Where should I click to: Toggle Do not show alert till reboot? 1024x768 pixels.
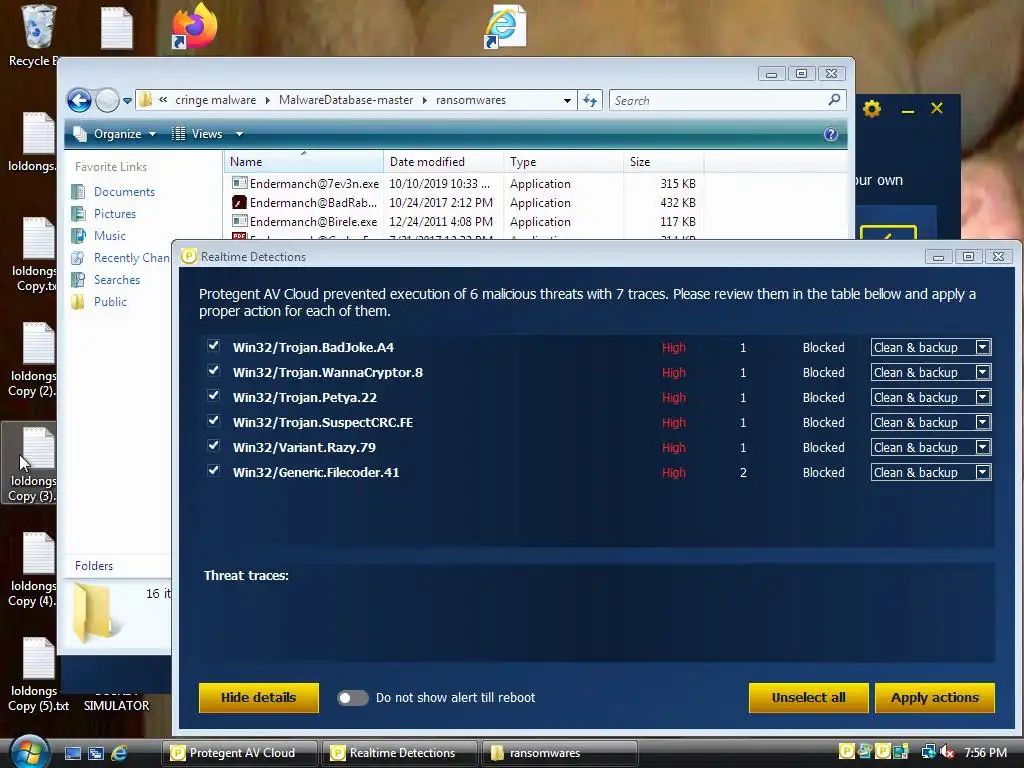click(x=353, y=698)
